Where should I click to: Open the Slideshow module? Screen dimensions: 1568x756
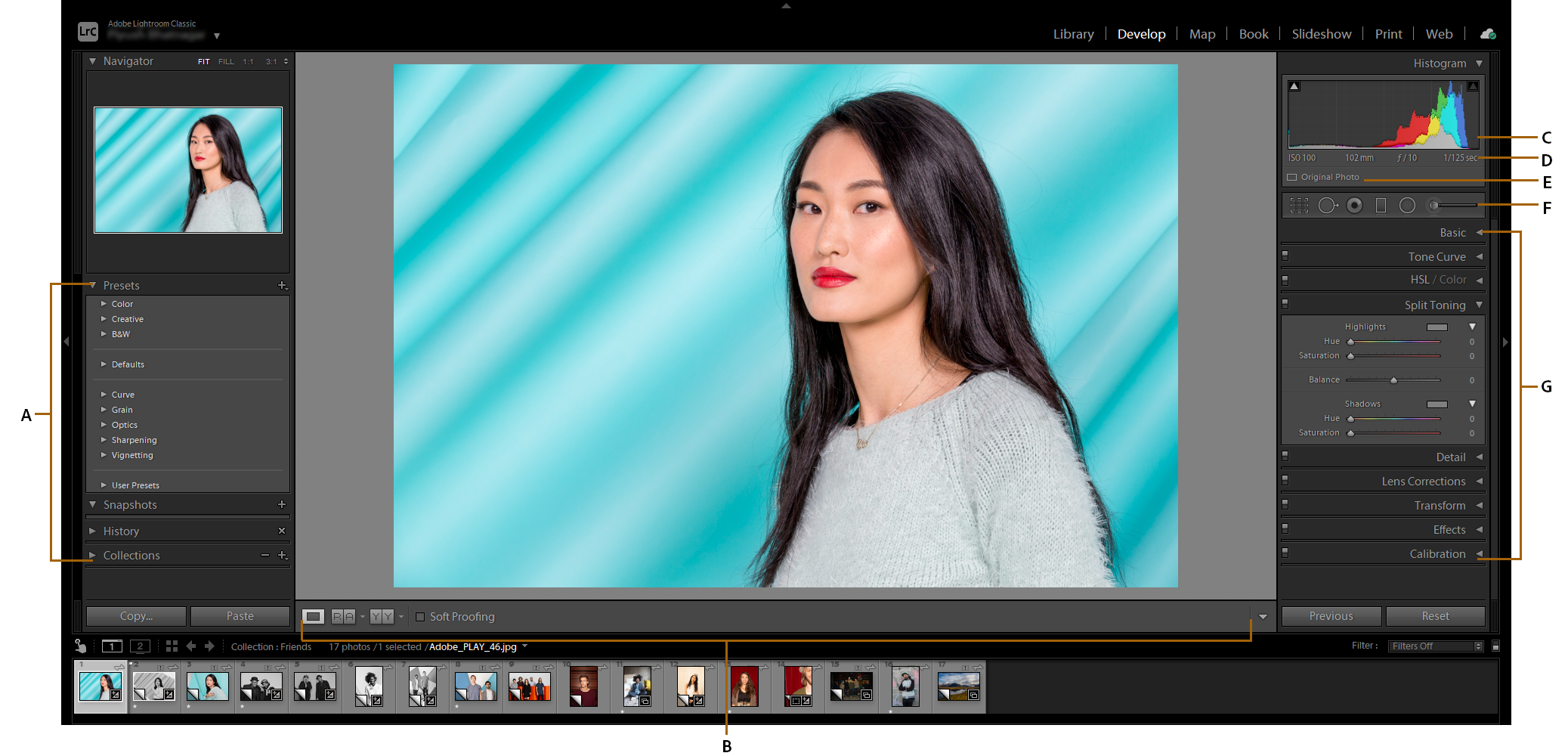pyautogui.click(x=1321, y=34)
